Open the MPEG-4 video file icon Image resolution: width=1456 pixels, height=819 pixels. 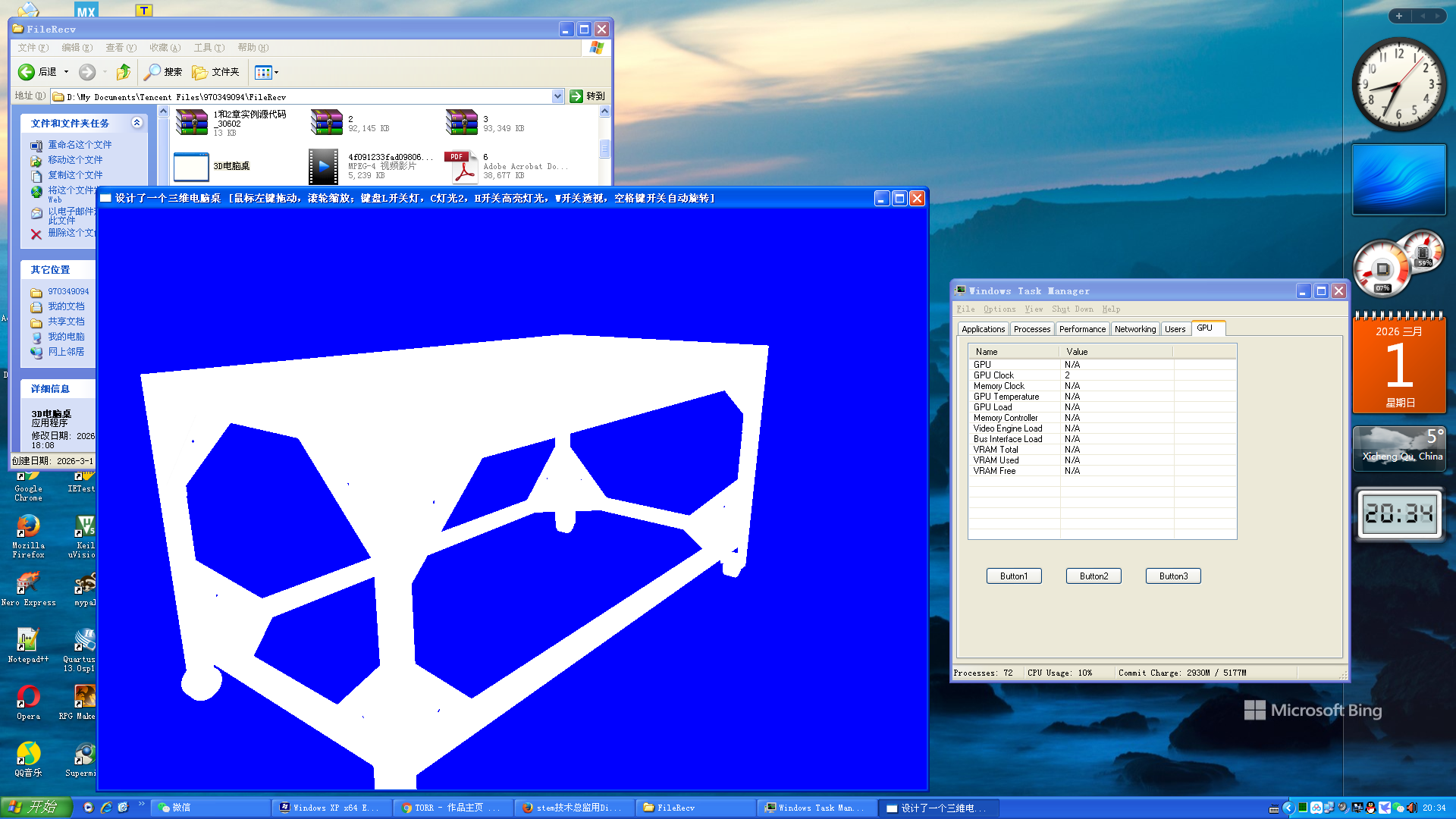point(323,167)
